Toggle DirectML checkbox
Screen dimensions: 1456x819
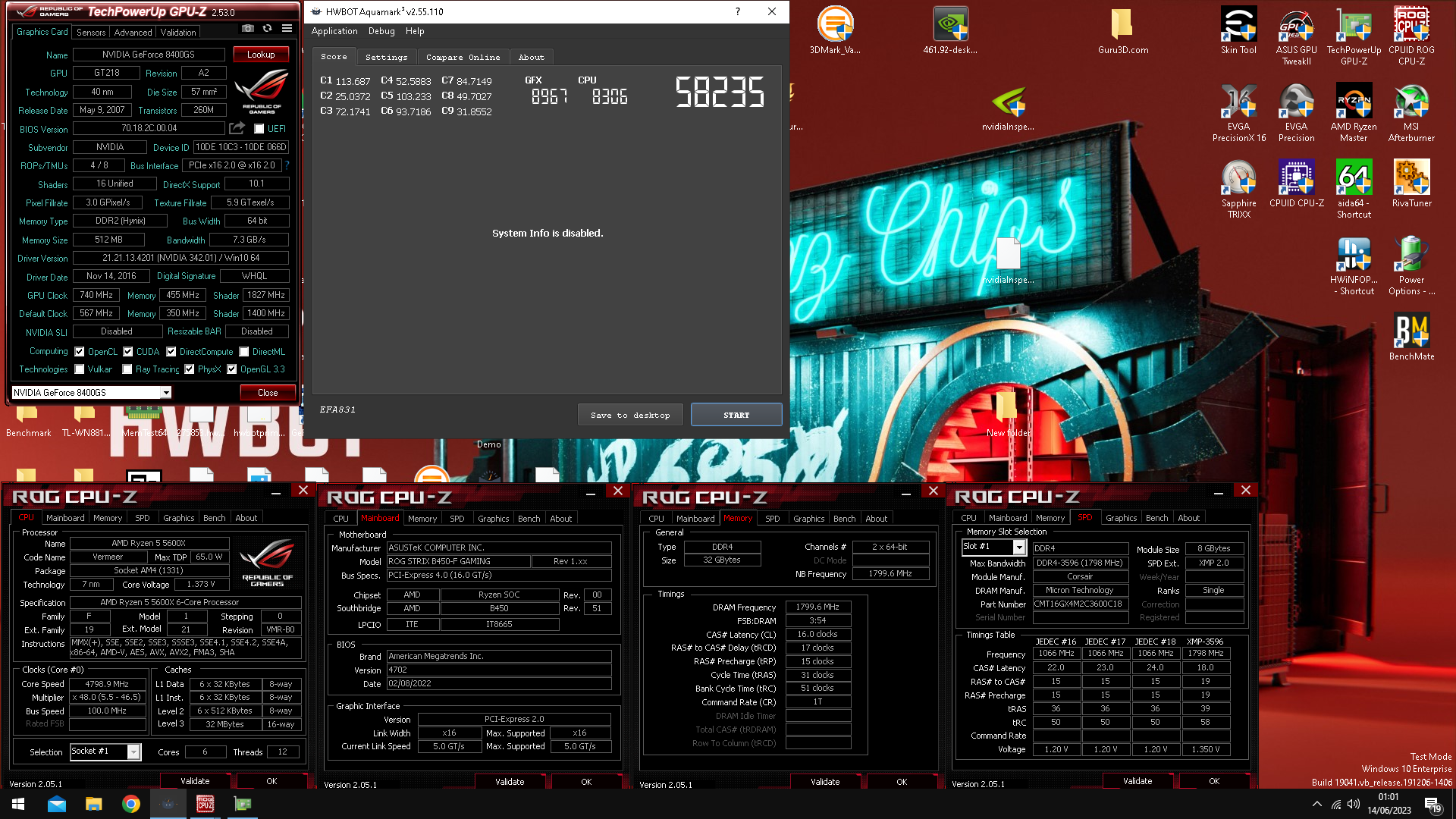point(244,352)
